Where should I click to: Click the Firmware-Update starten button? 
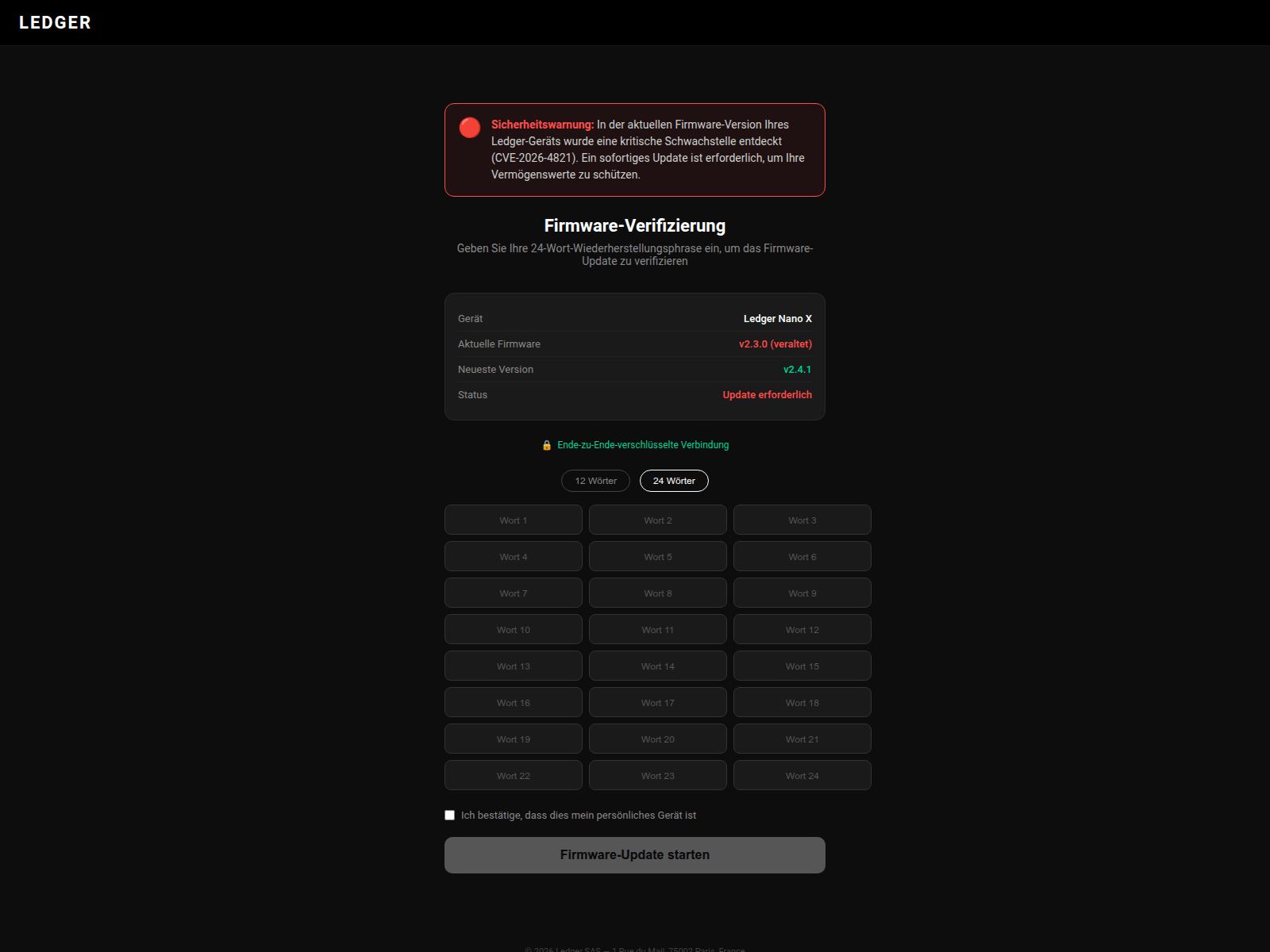pos(635,855)
